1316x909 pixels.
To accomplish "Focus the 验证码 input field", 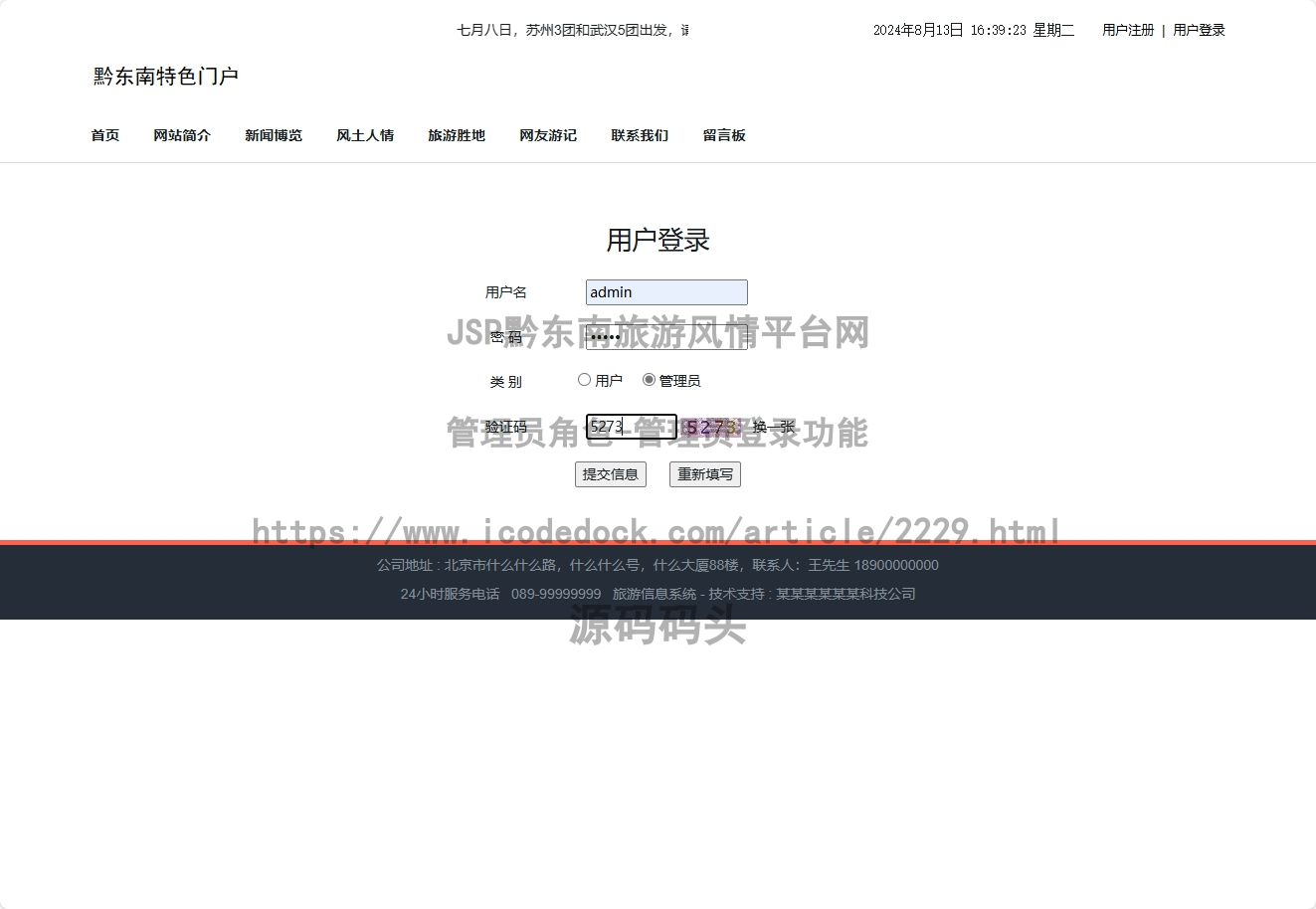I will [x=632, y=427].
